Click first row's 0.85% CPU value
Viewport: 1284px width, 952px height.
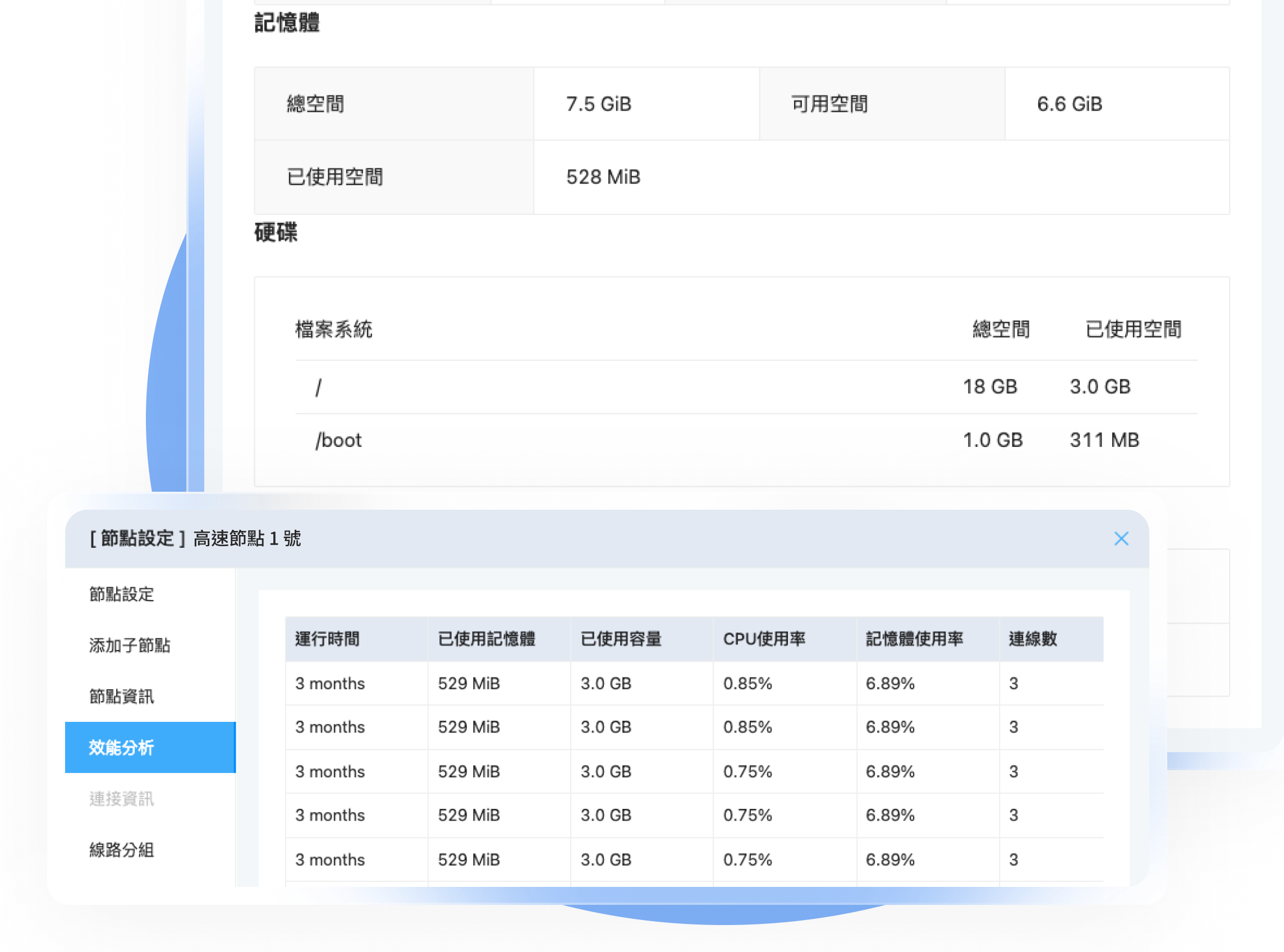click(x=747, y=684)
